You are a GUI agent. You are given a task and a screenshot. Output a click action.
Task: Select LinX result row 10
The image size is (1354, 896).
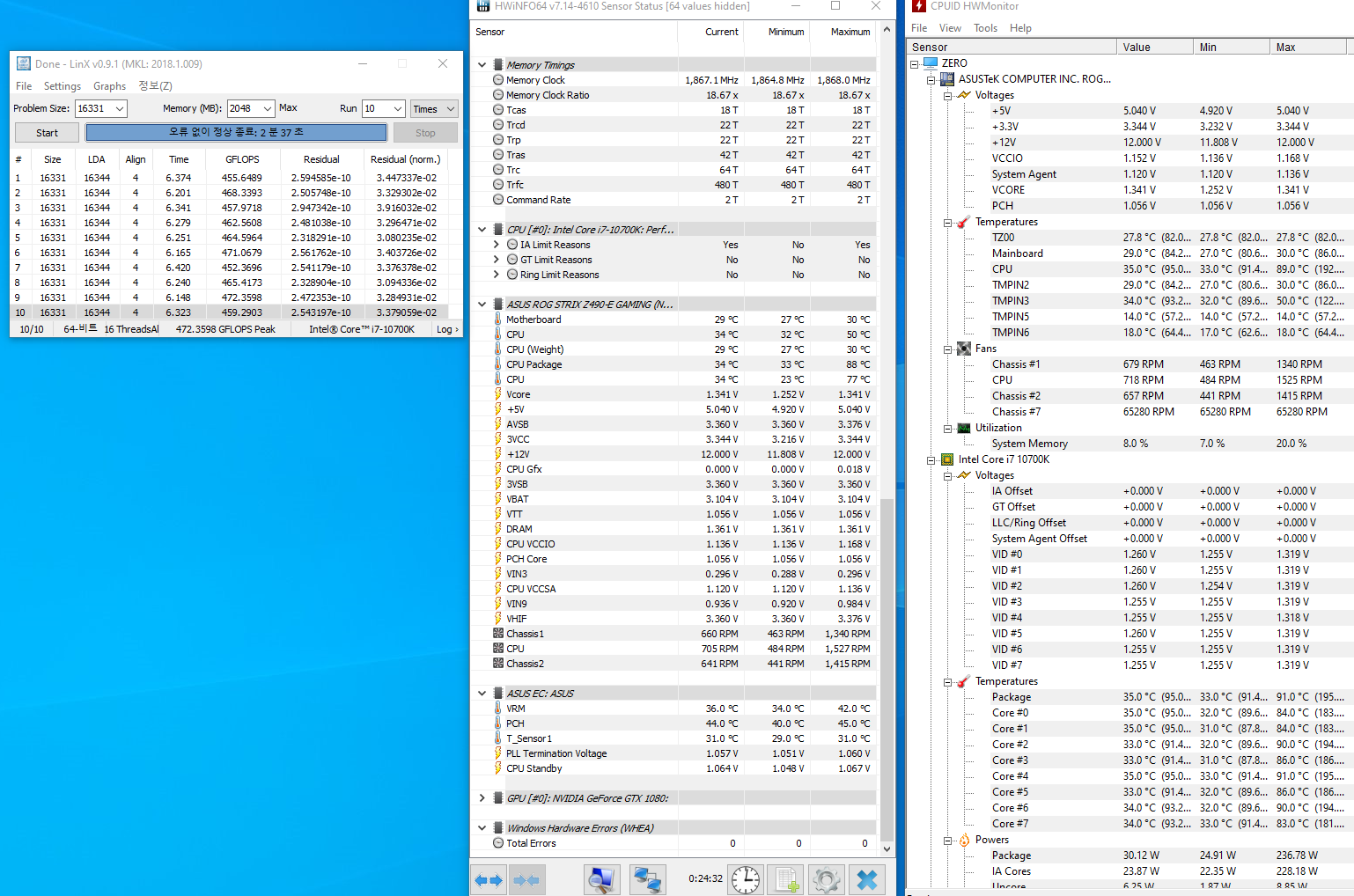click(x=229, y=312)
